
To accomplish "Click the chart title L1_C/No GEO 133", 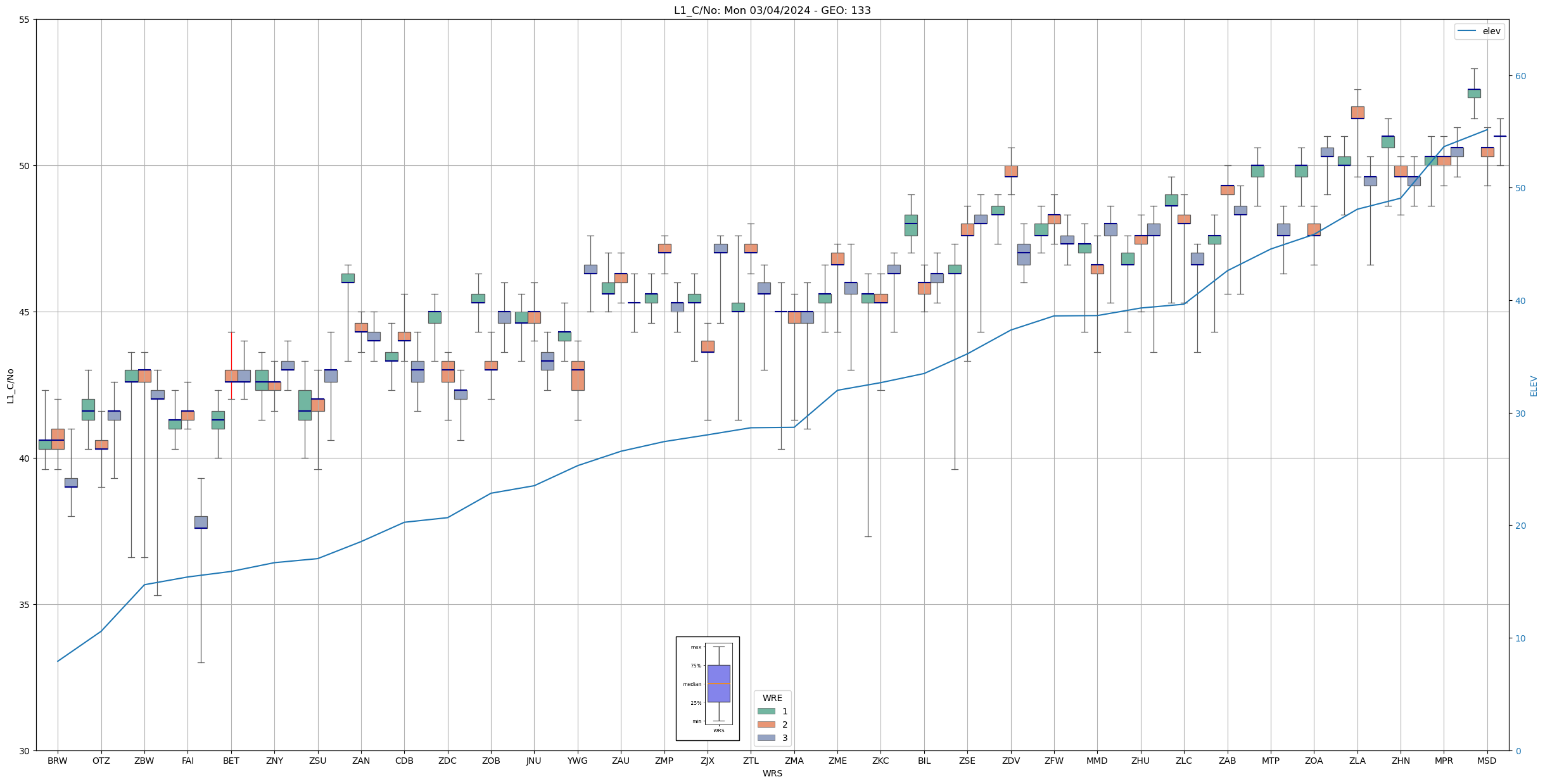I will tap(772, 10).
